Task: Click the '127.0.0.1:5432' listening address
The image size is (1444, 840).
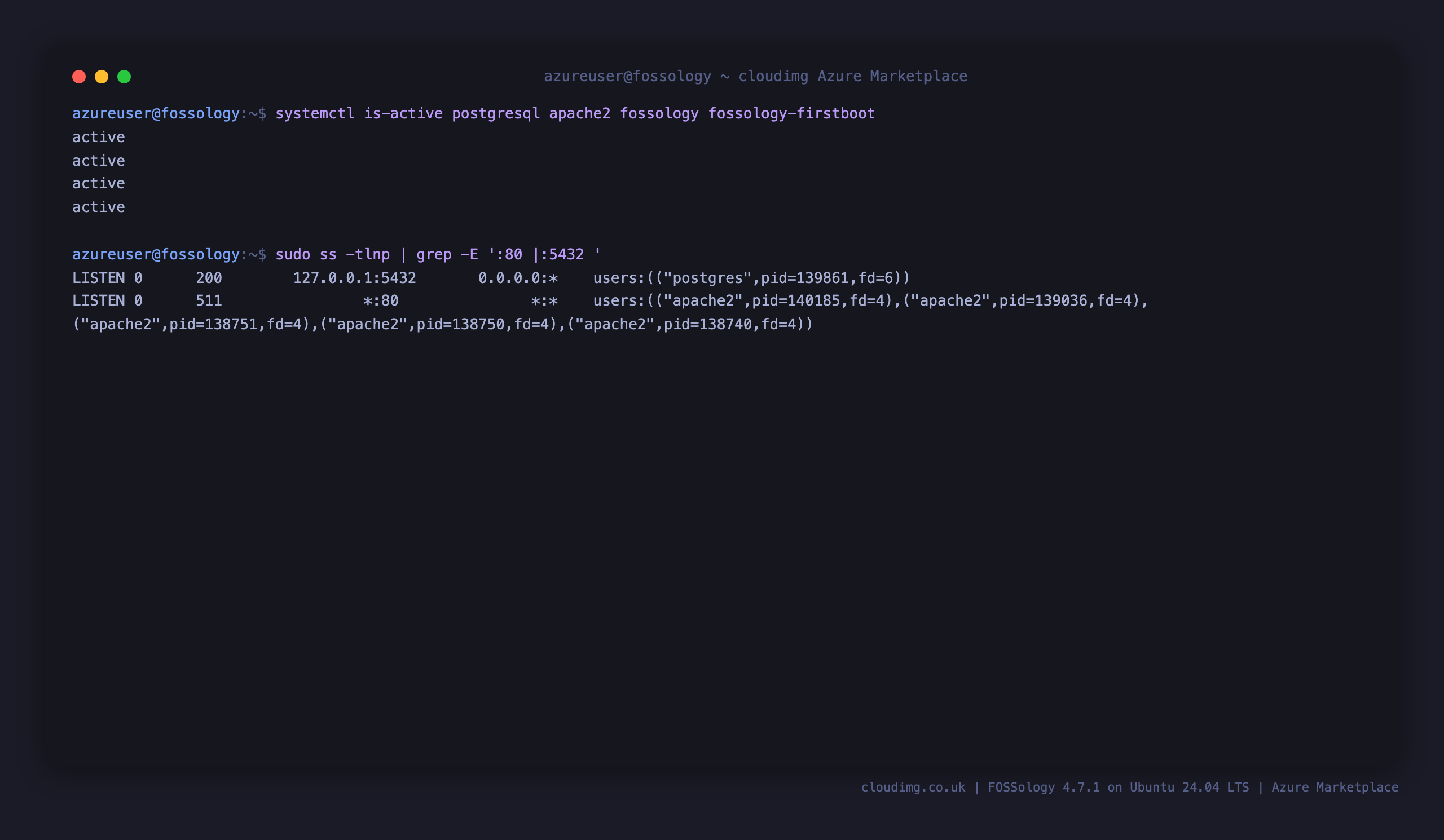Action: click(x=355, y=278)
